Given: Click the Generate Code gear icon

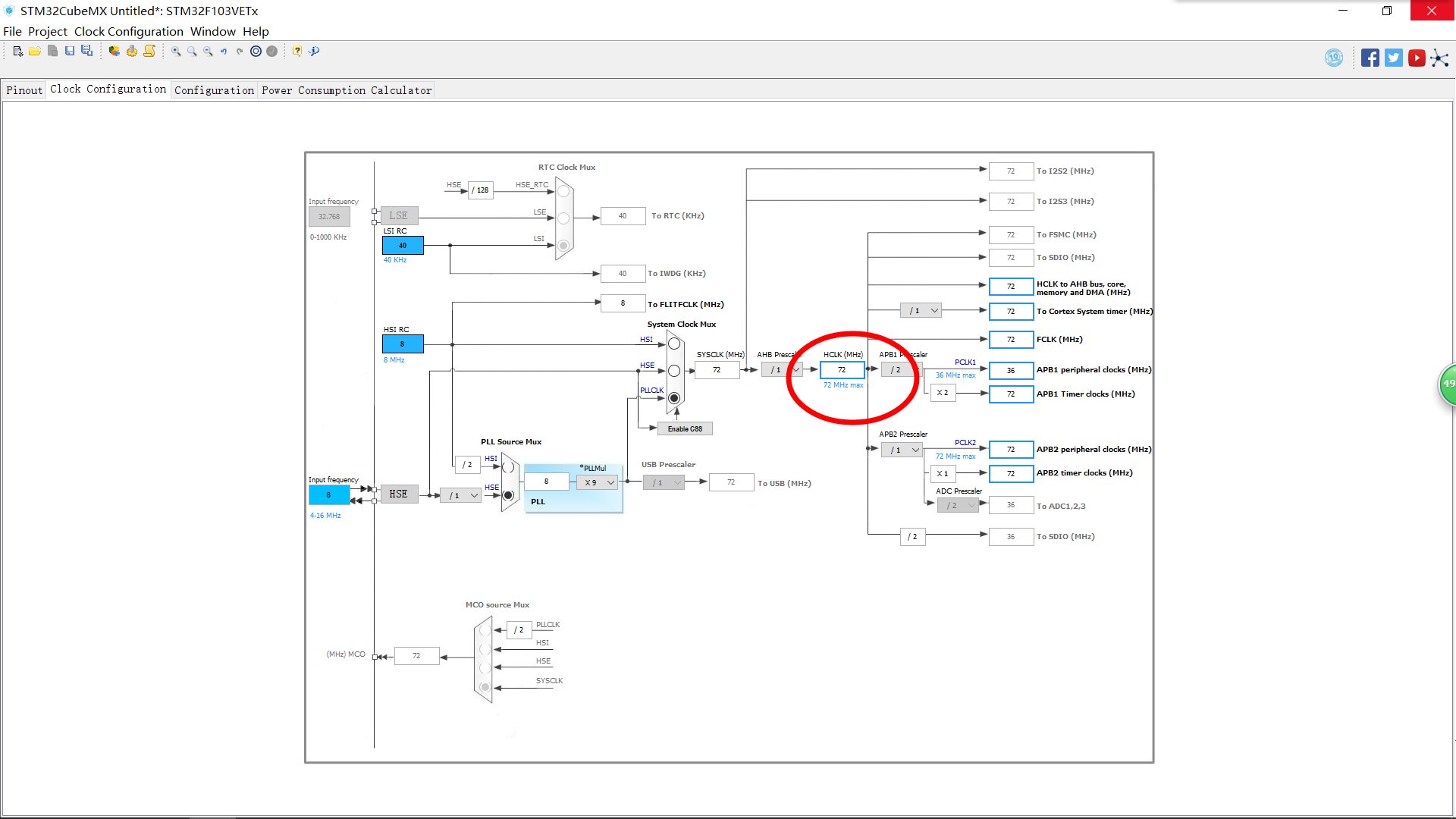Looking at the screenshot, I should [x=132, y=51].
